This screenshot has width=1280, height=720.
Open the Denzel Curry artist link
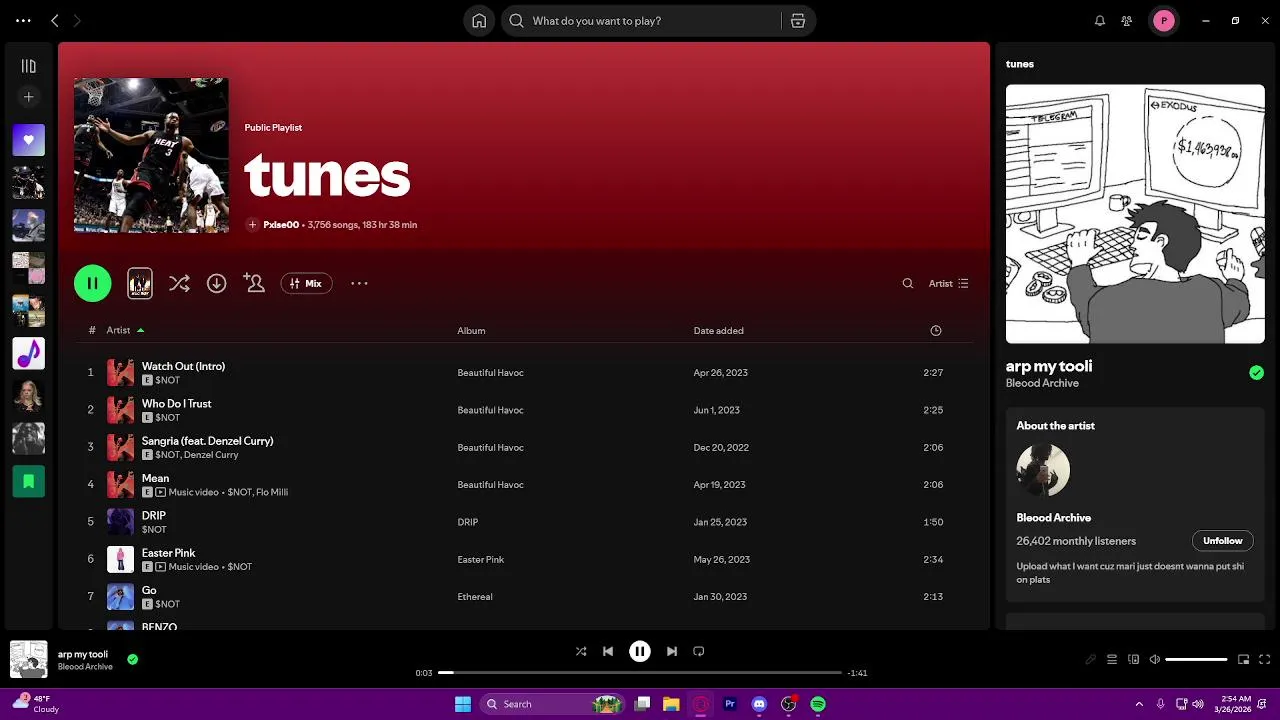(x=211, y=455)
